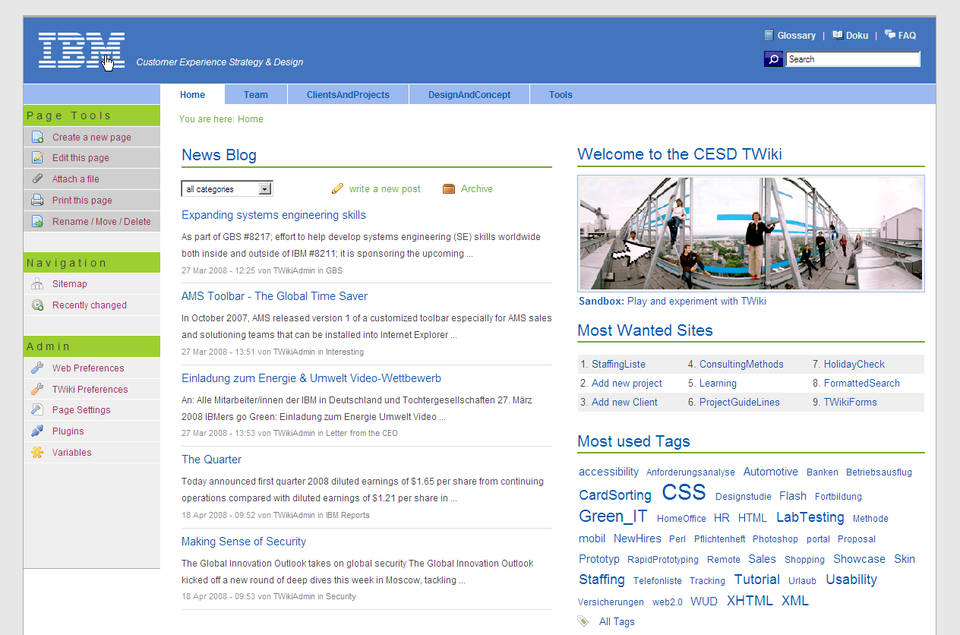Click the Glossary book icon
This screenshot has height=635, width=960.
[x=769, y=35]
